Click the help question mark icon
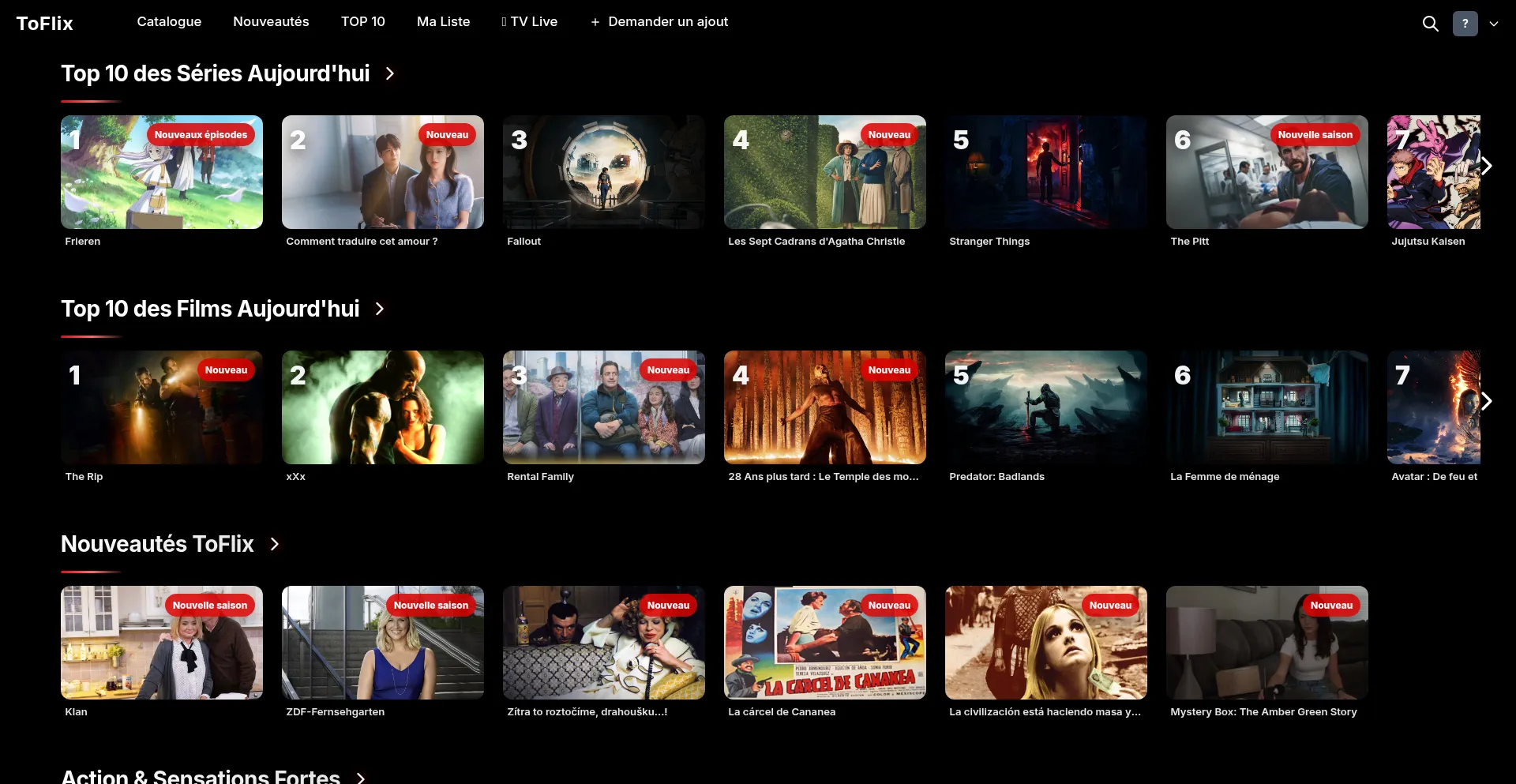 1465,24
